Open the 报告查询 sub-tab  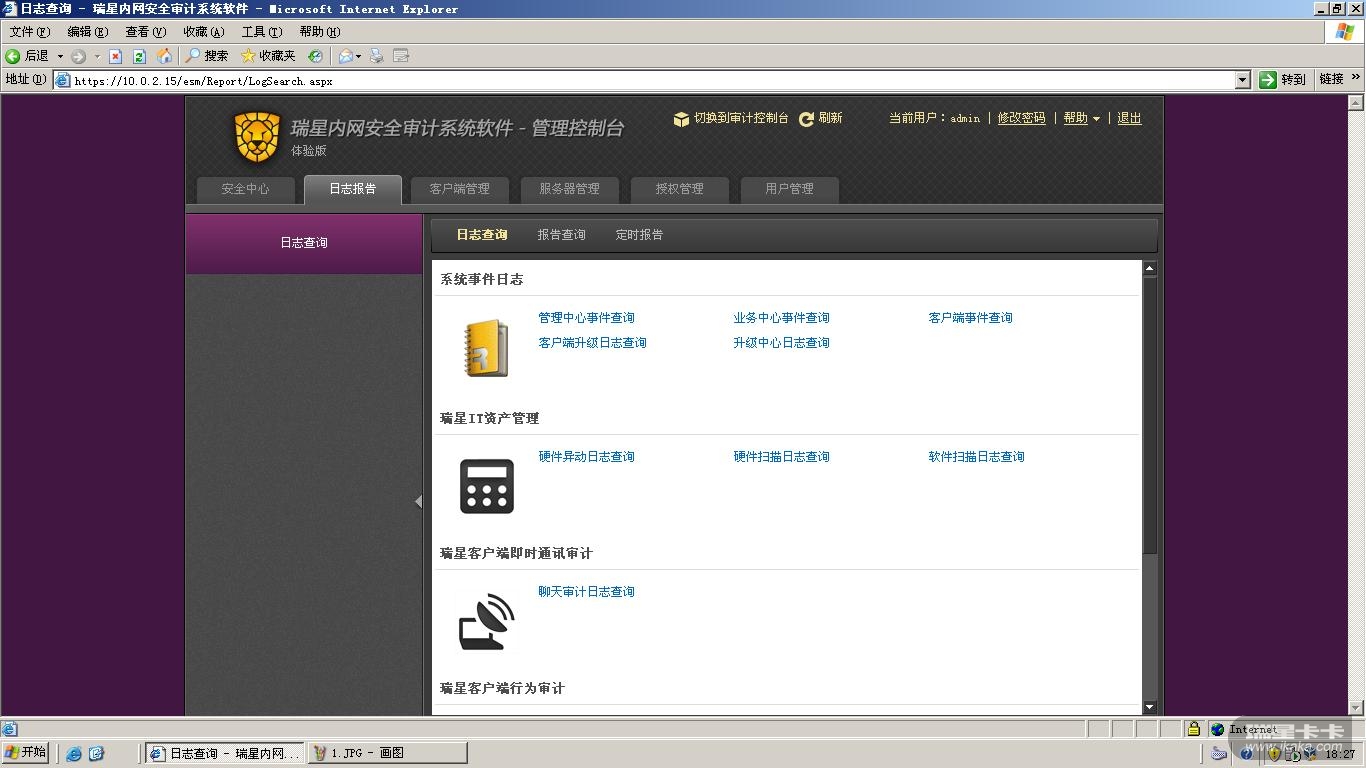pos(561,235)
